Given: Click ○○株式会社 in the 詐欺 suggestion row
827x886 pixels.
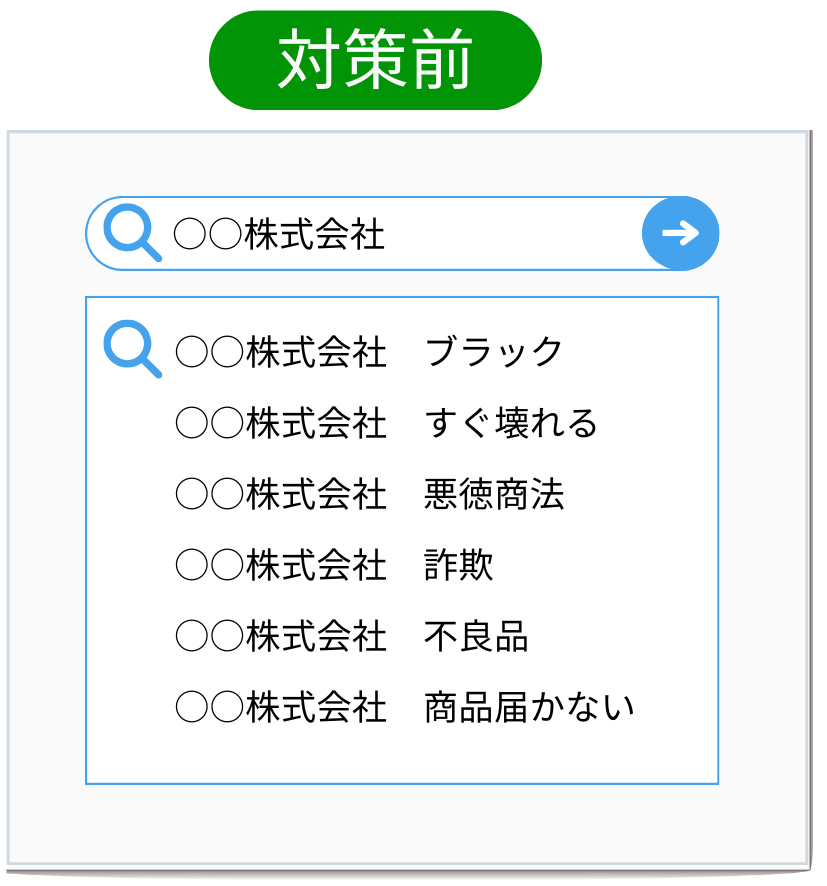Looking at the screenshot, I should pyautogui.click(x=281, y=566).
